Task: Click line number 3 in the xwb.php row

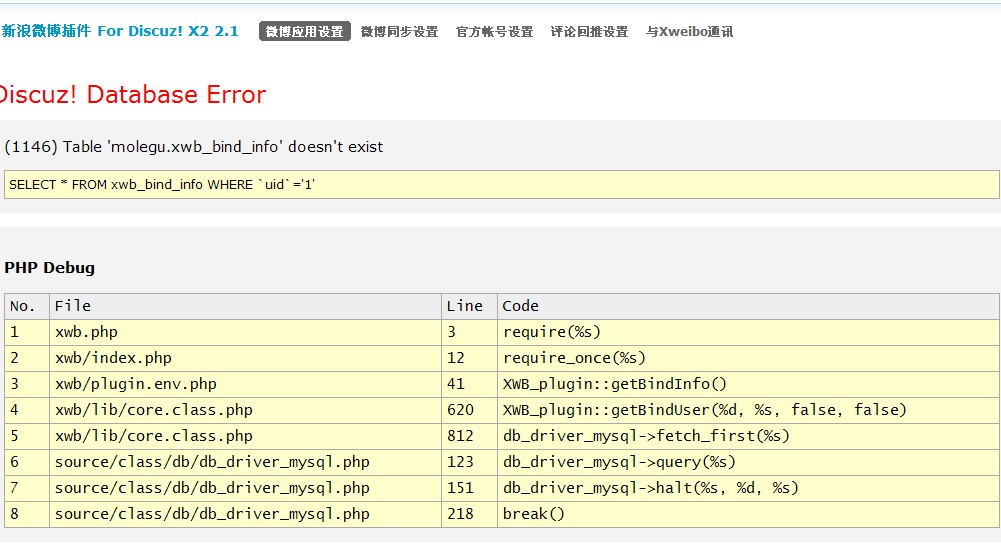Action: coord(469,333)
